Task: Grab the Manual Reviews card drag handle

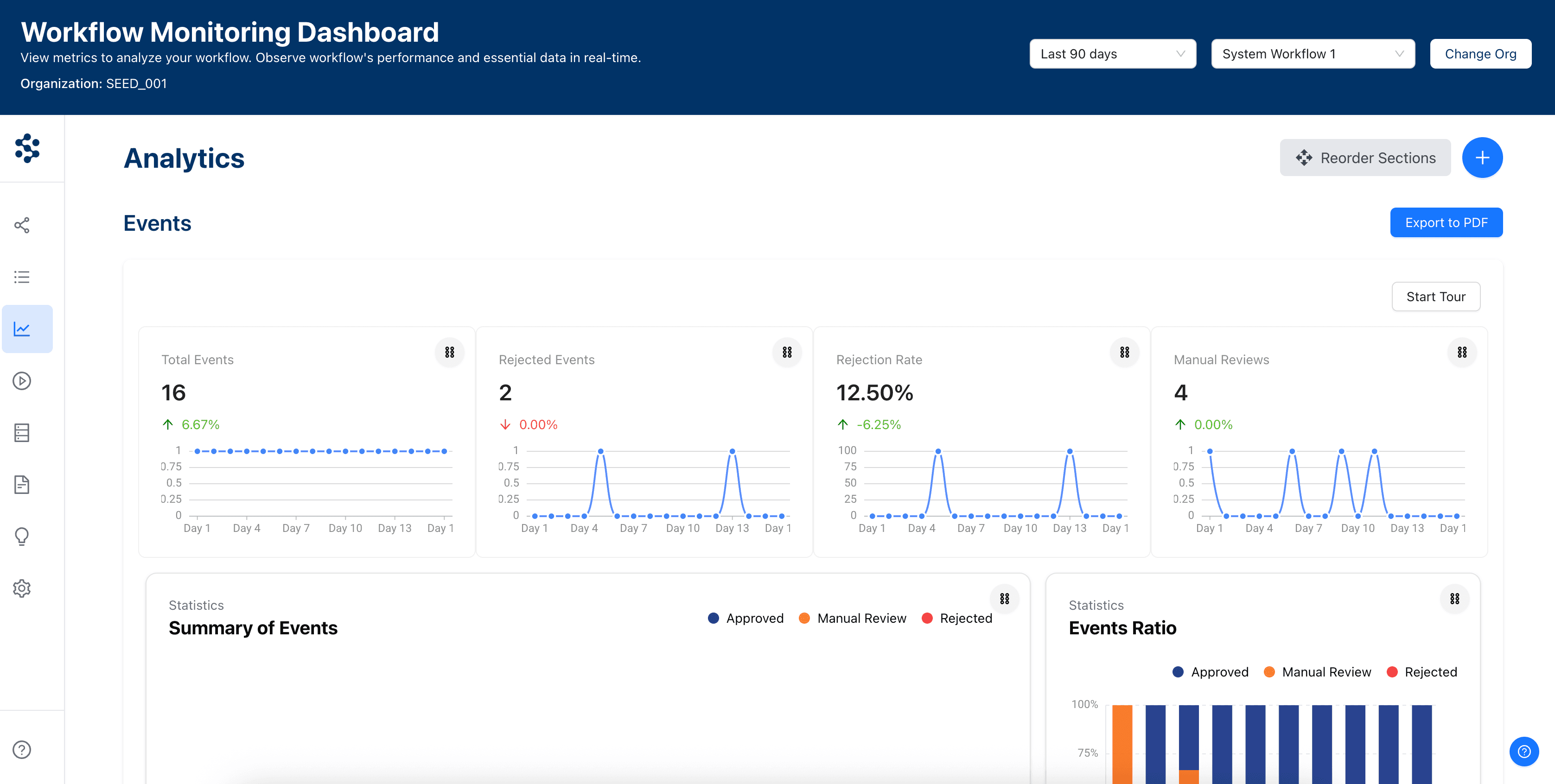Action: pos(1462,352)
